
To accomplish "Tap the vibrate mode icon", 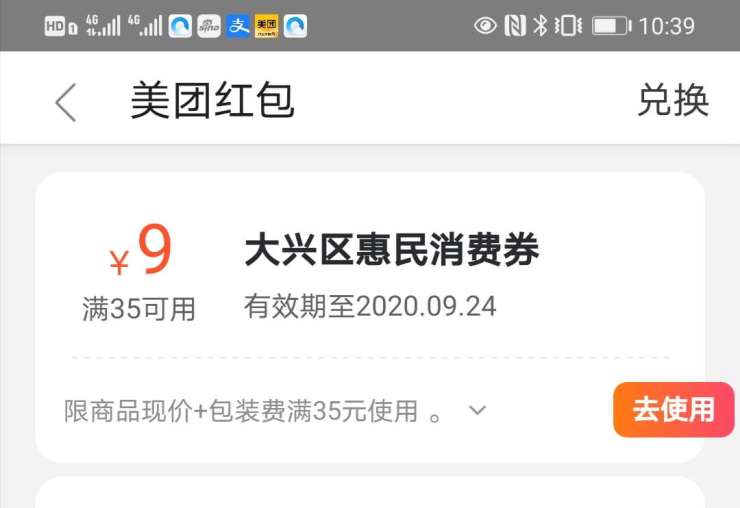I will 568,25.
